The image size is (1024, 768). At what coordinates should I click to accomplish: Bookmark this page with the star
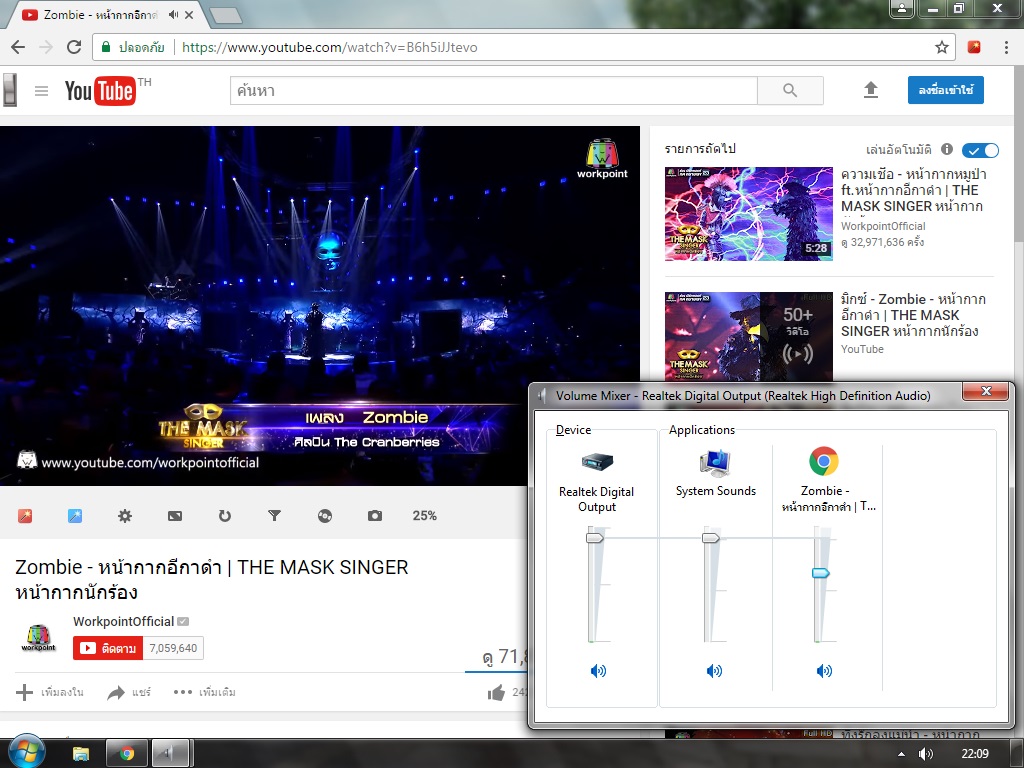[x=941, y=47]
